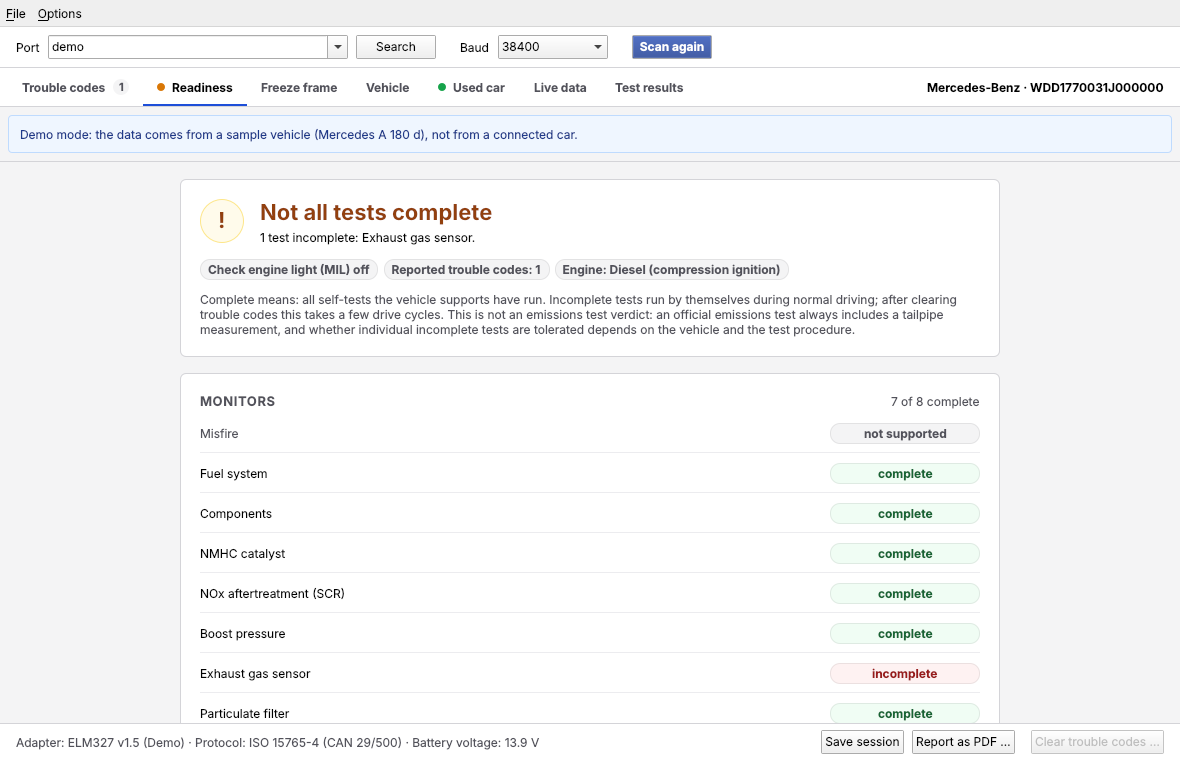1180x760 pixels.
Task: Click the '7 of 8 complete' counter
Action: click(935, 402)
